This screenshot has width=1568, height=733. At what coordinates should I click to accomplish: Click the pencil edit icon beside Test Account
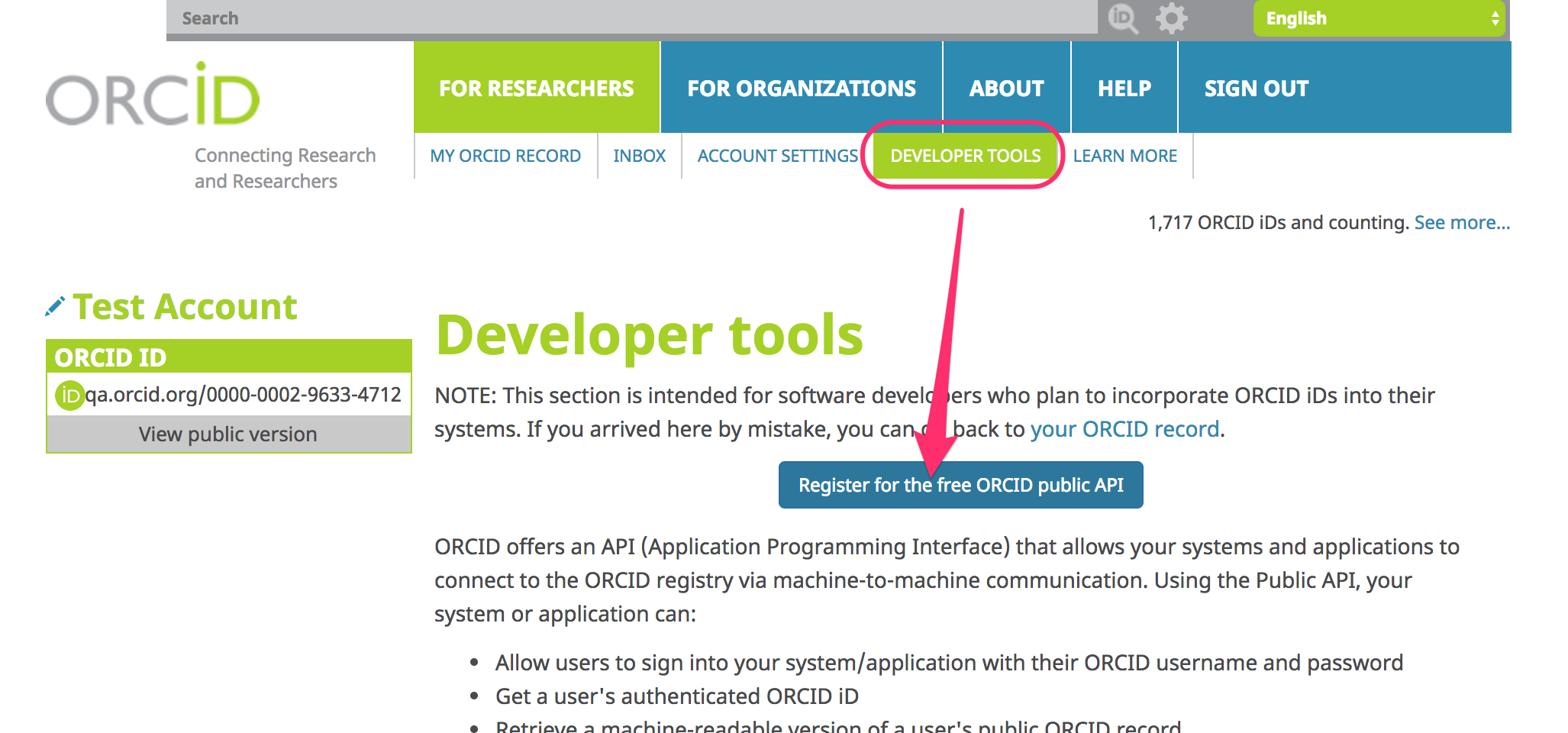[54, 307]
